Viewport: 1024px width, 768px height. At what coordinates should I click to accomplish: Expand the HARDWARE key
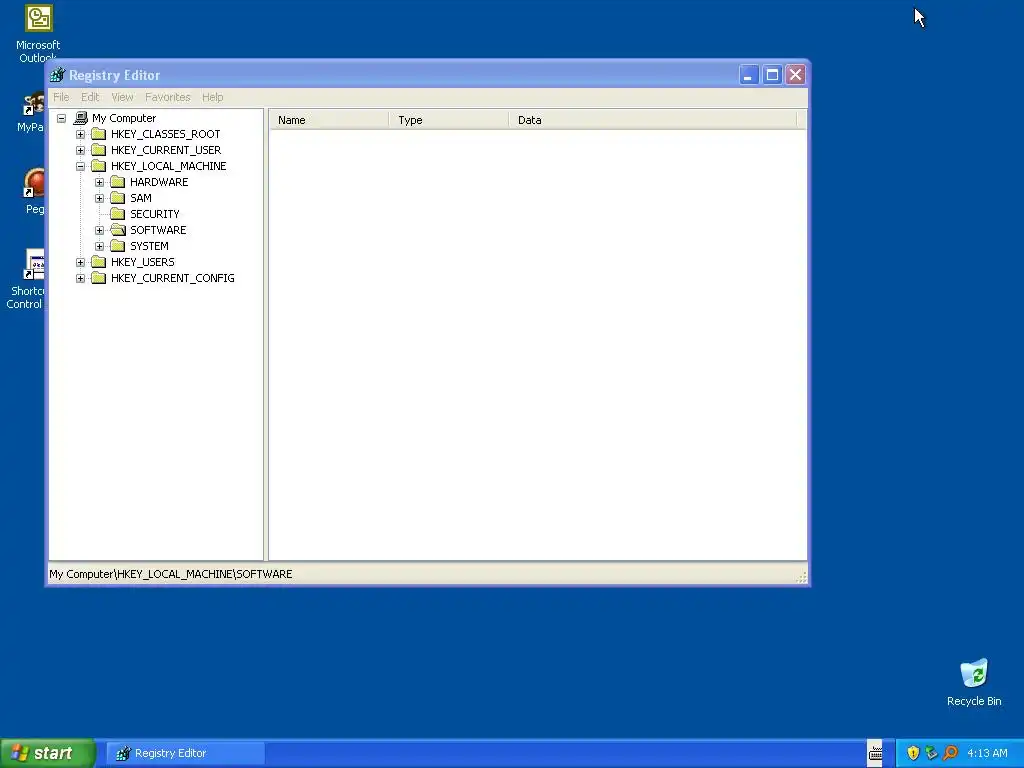tap(99, 182)
